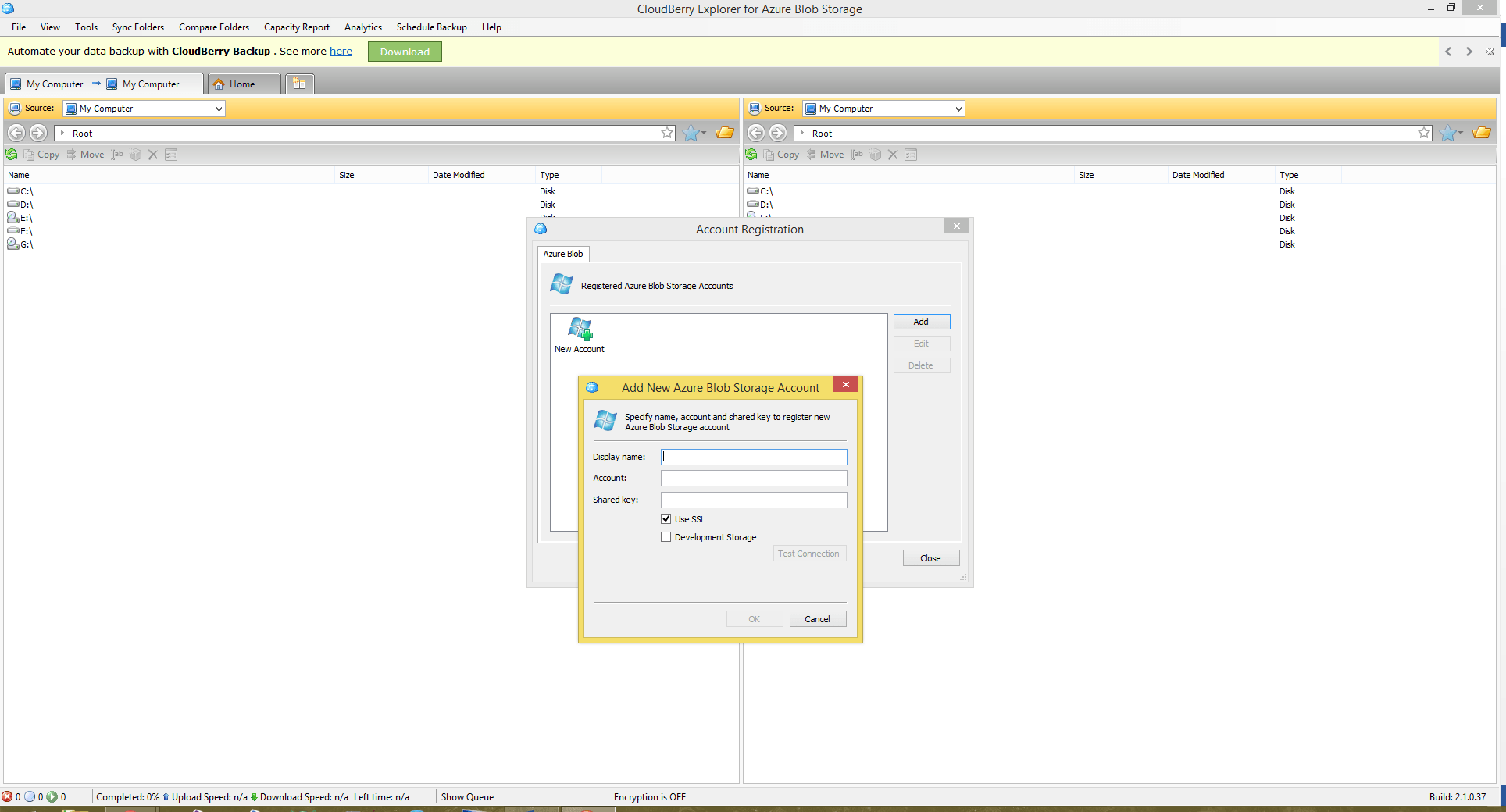The height and width of the screenshot is (812, 1506).
Task: Click the Shared key input field
Action: tap(754, 500)
